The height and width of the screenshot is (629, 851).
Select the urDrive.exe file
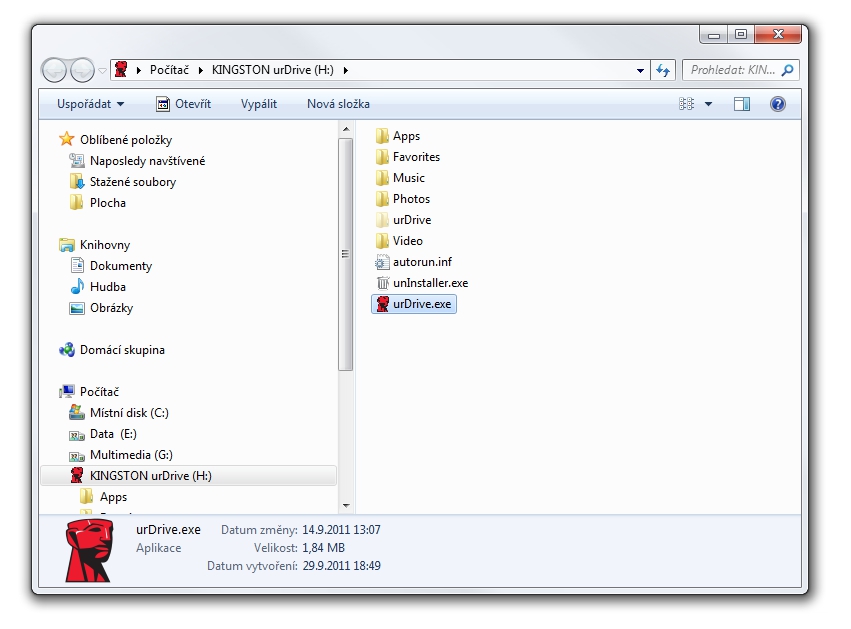[414, 304]
